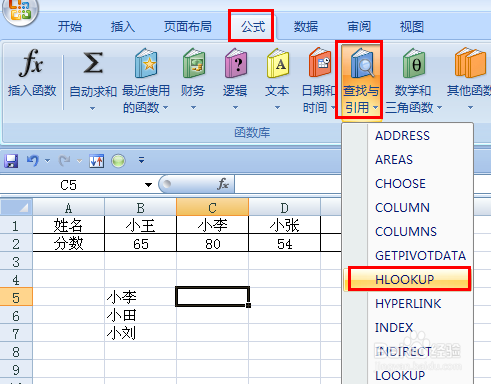The width and height of the screenshot is (491, 384).
Task: Choose HYPERLINK from the function list
Action: (x=408, y=304)
